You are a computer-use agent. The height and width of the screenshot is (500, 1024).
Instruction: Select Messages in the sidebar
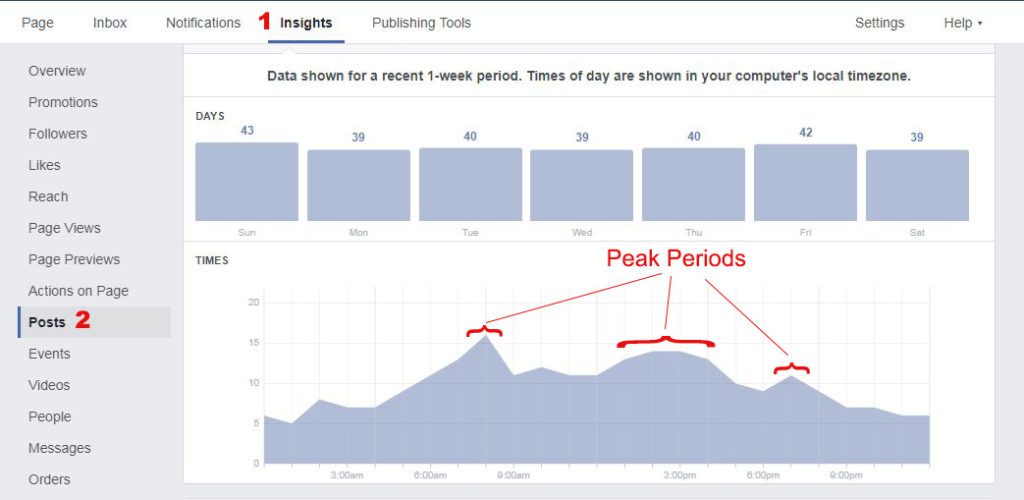[x=59, y=448]
